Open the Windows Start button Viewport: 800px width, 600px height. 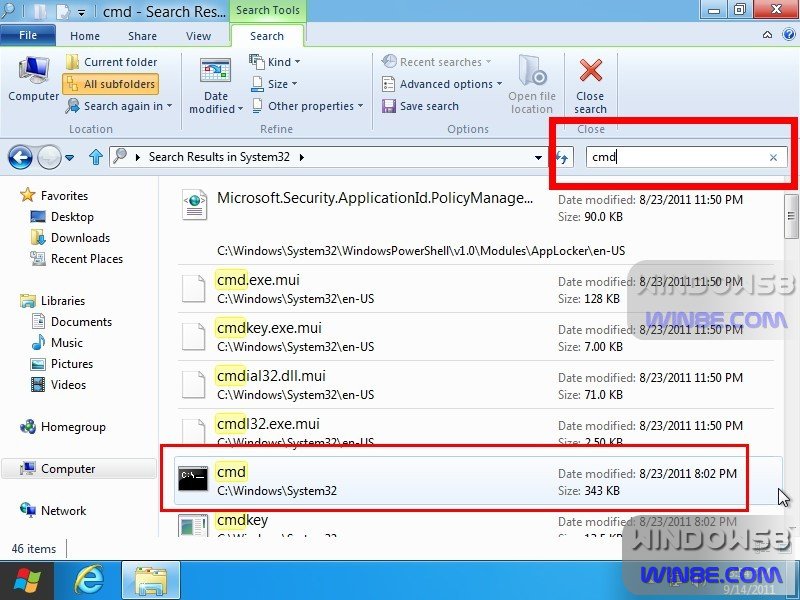point(27,580)
